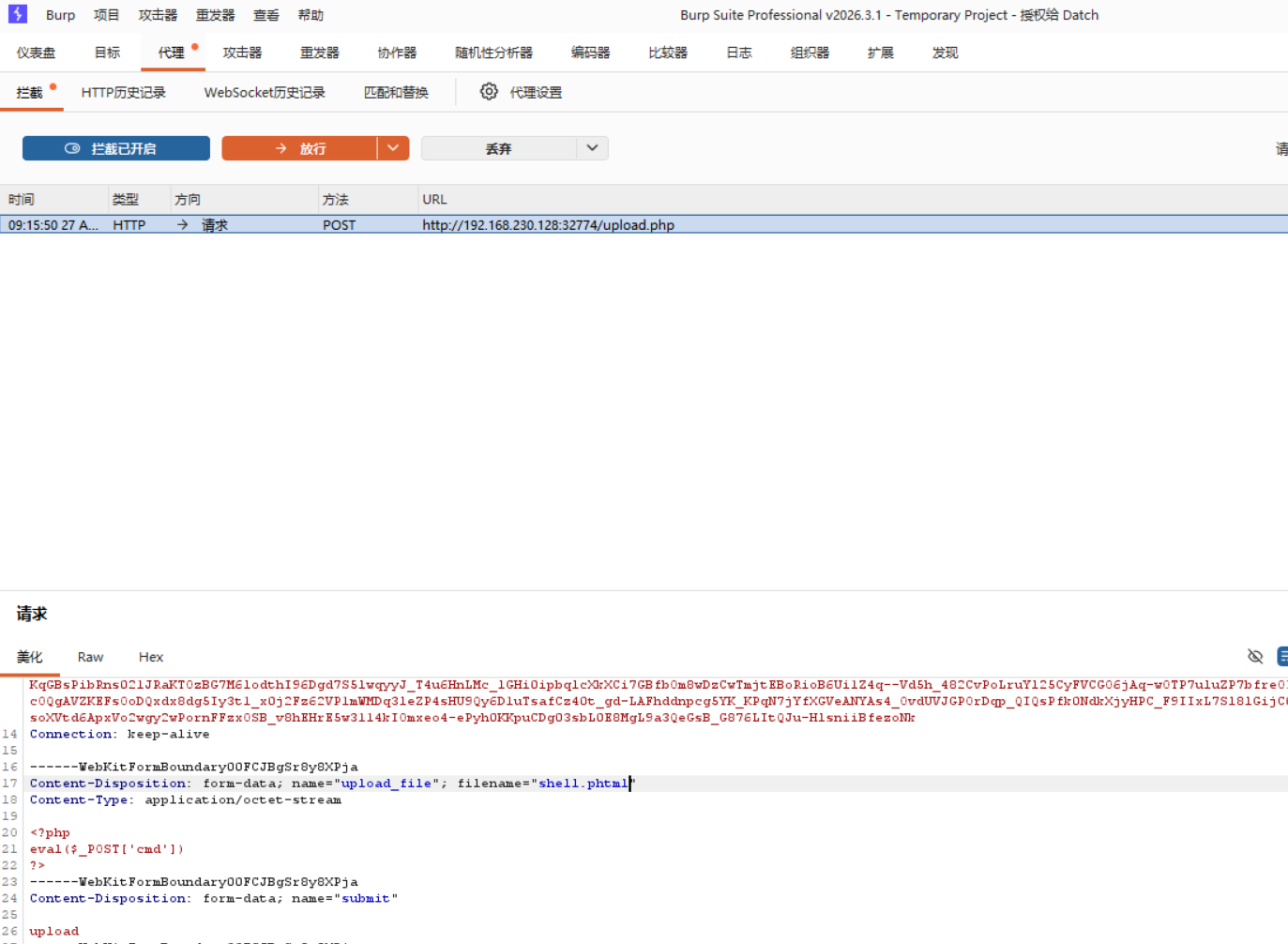Click the POST method cell
This screenshot has width=1288, height=944.
(340, 225)
